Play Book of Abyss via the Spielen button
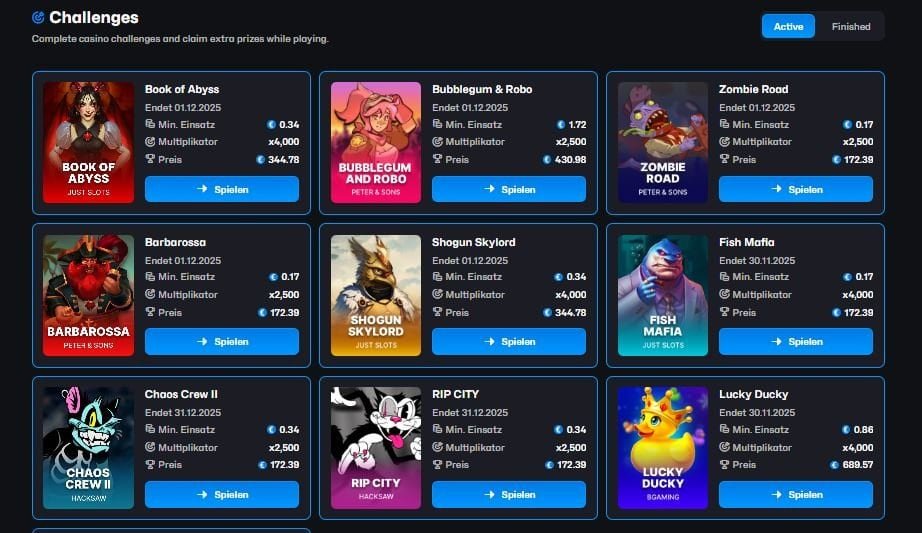 click(222, 189)
